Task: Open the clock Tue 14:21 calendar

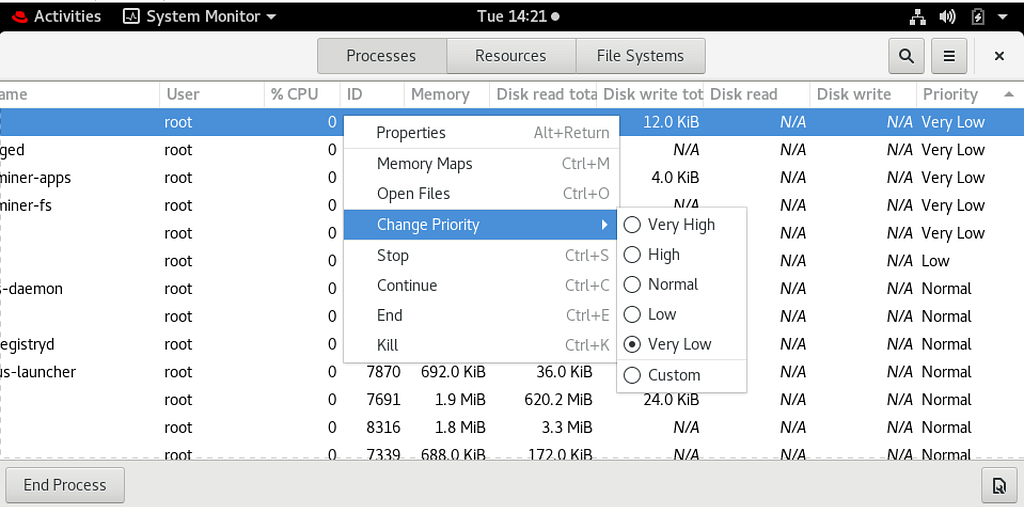Action: tap(519, 16)
